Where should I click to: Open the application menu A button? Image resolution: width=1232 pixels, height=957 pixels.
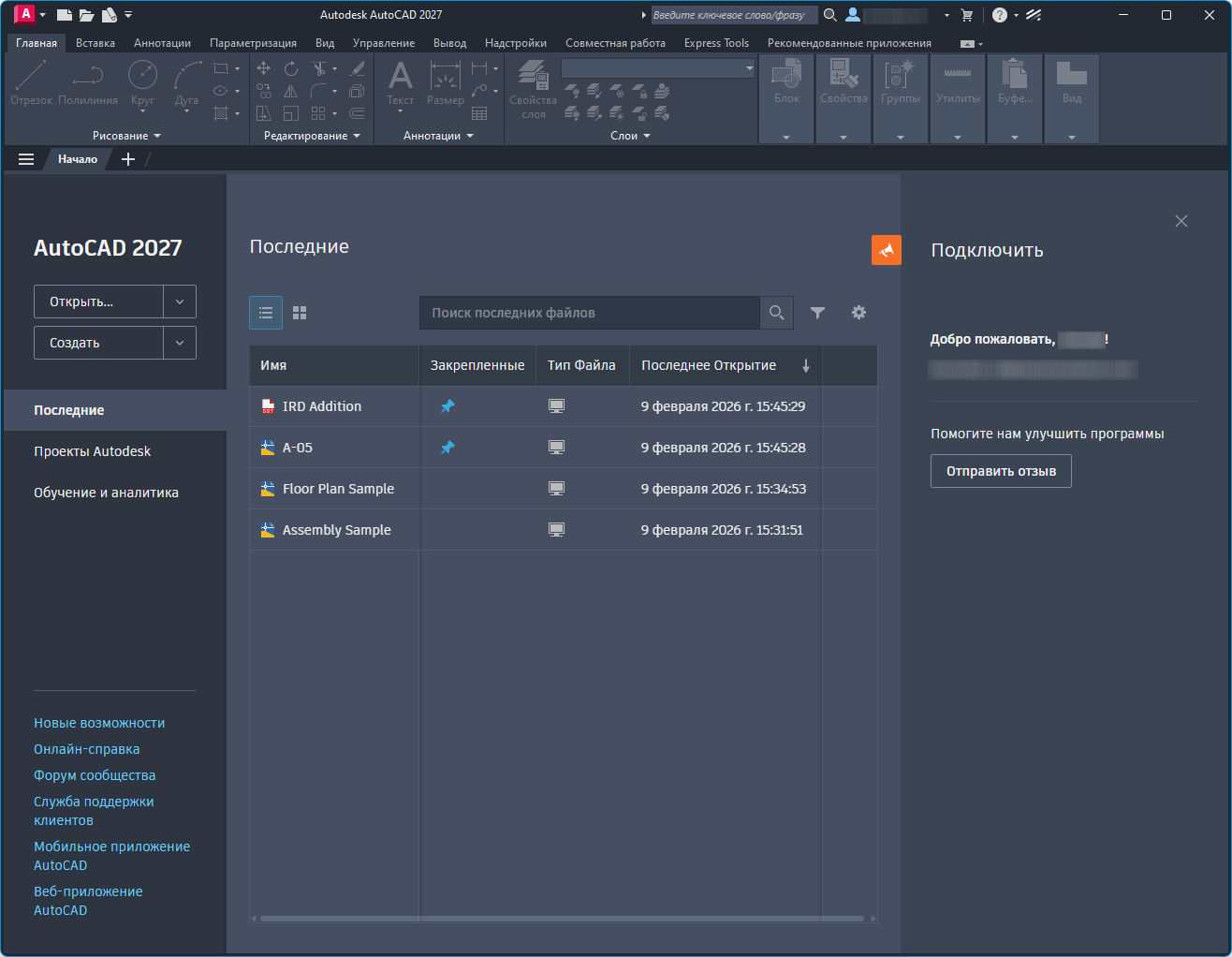25,14
